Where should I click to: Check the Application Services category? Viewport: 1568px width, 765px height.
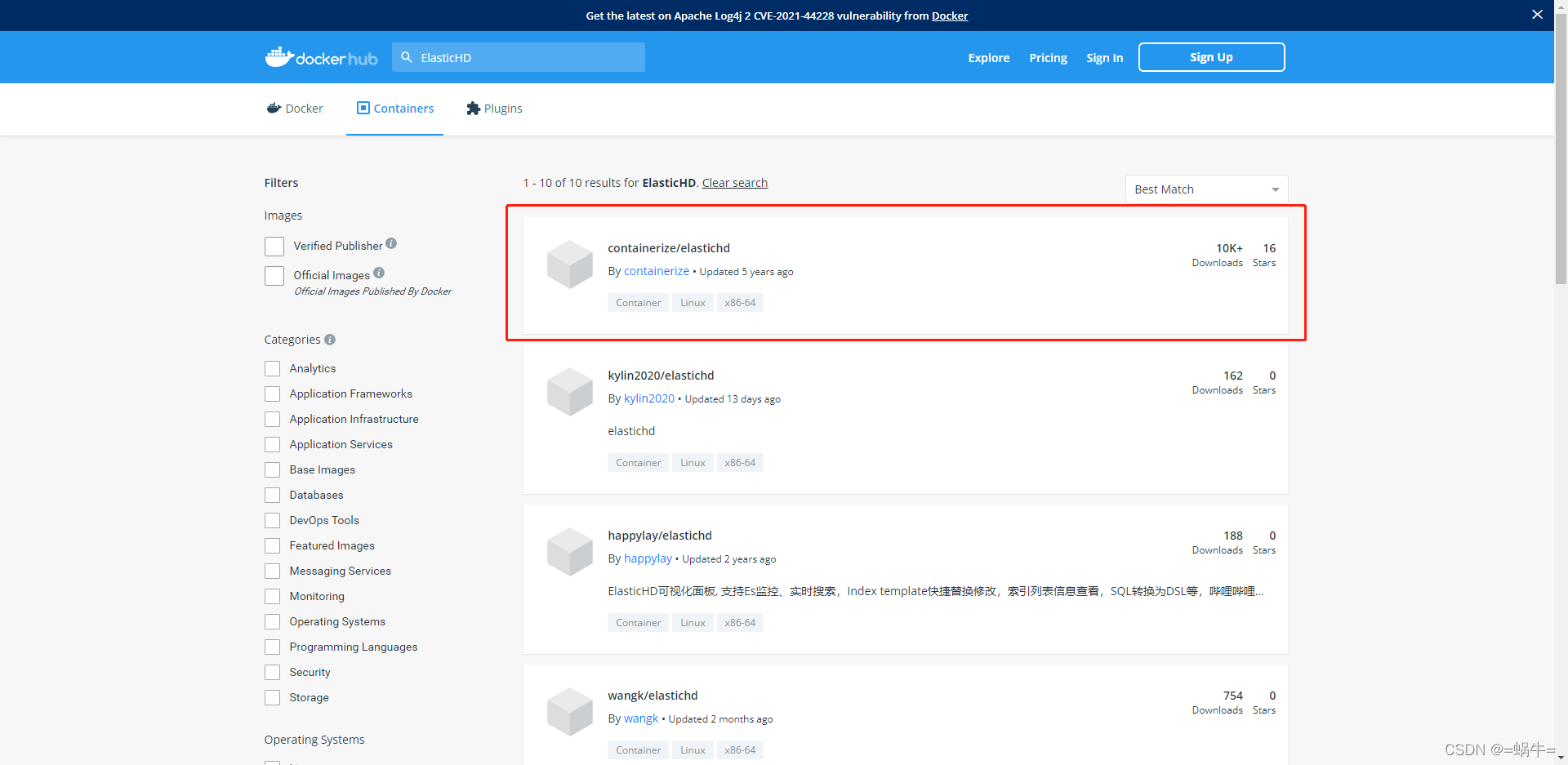pos(272,445)
